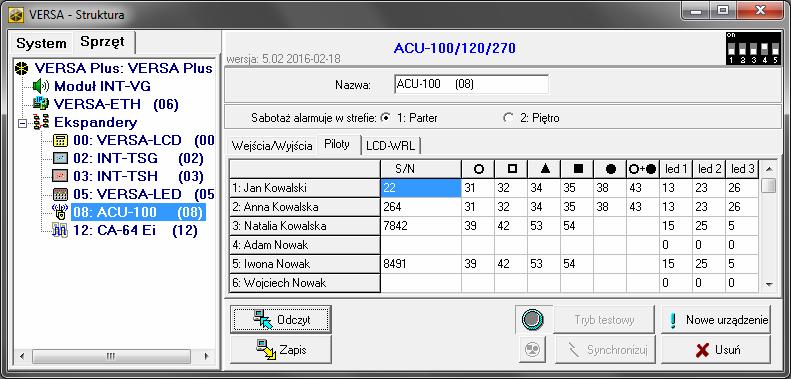Select the S/N cell with value 8491
Viewport: 791px width, 379px height.
(x=421, y=264)
